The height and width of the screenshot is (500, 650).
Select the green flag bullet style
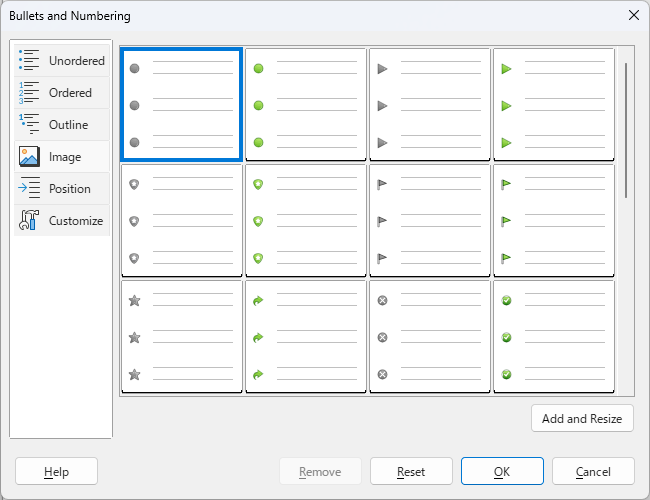pyautogui.click(x=553, y=220)
